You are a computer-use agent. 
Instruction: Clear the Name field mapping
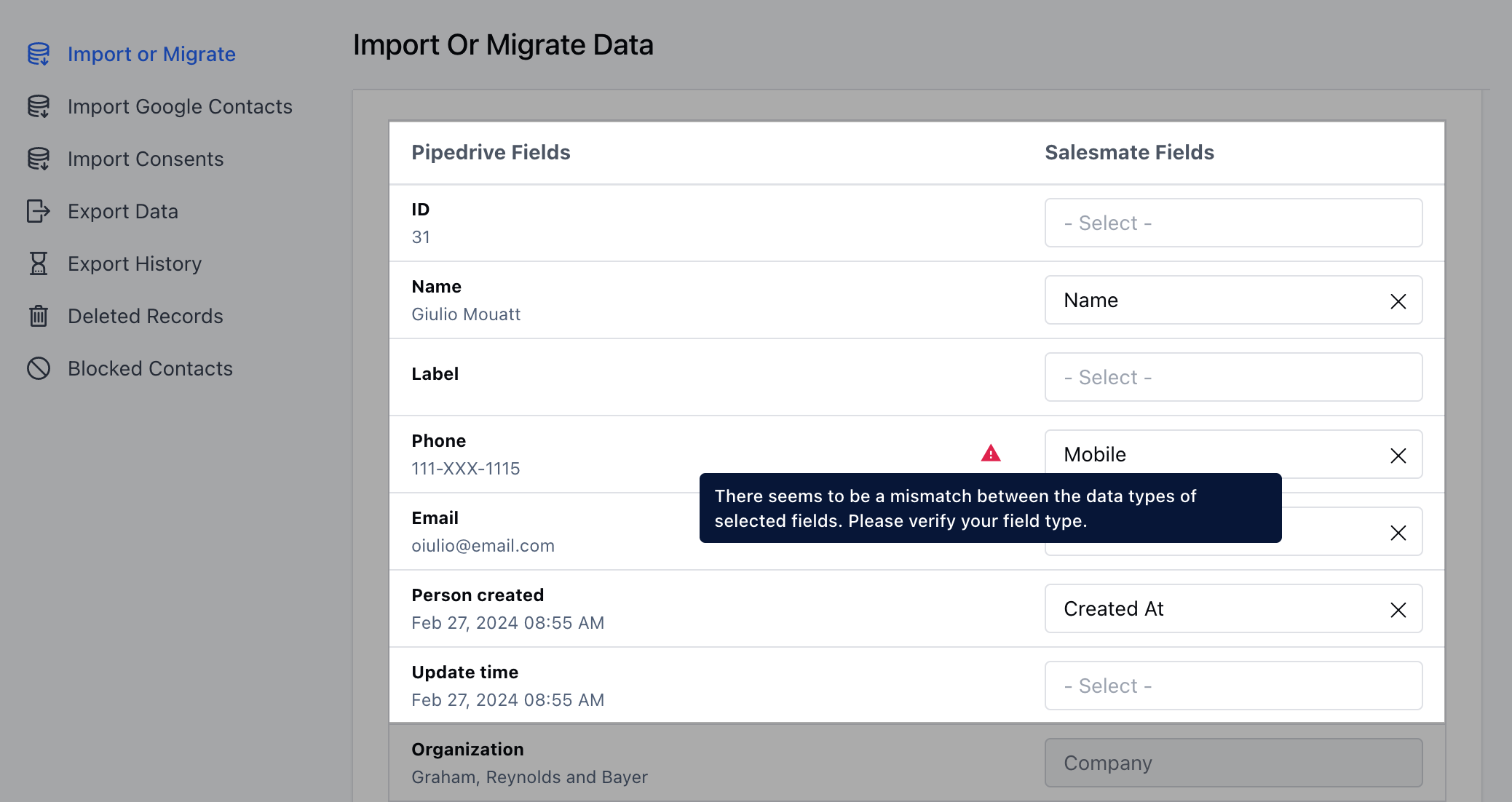click(x=1398, y=301)
